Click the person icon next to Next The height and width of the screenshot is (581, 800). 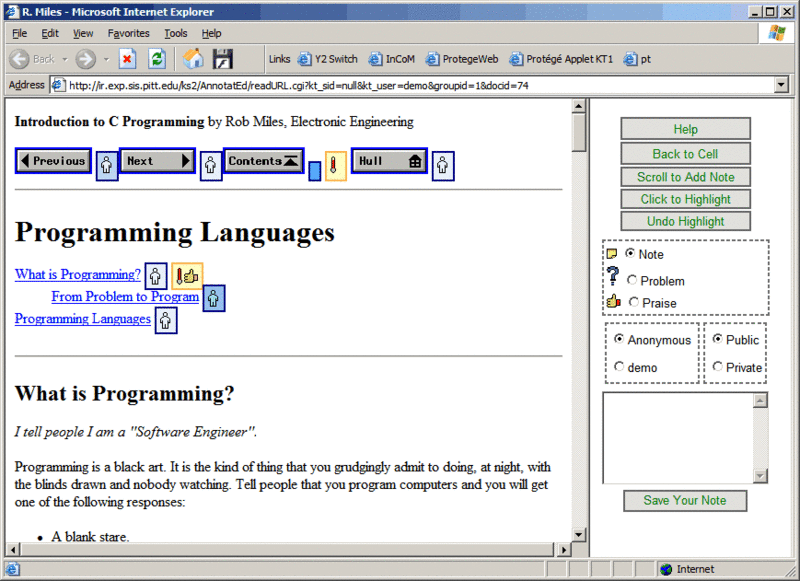[x=211, y=165]
